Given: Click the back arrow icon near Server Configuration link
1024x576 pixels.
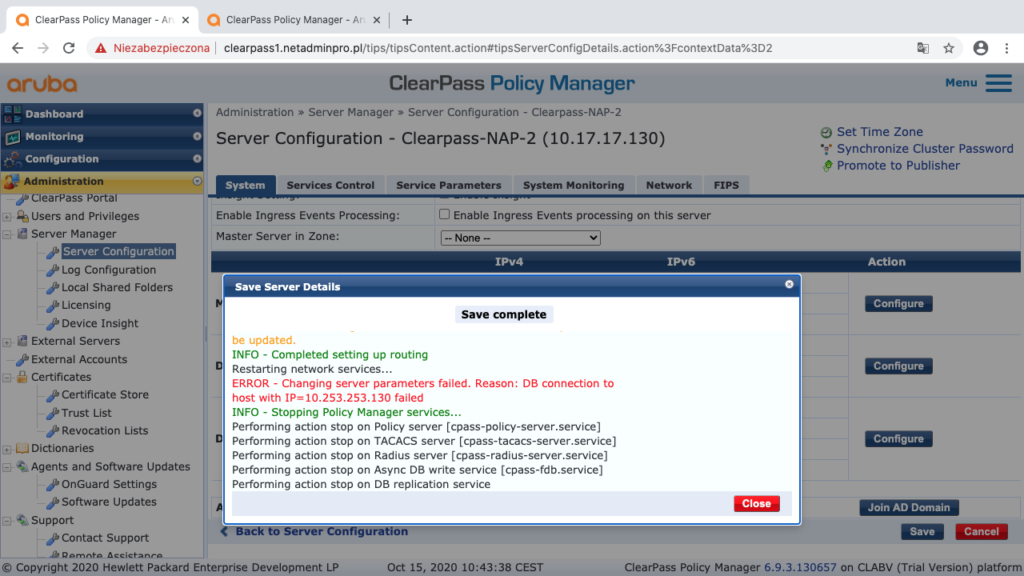Looking at the screenshot, I should [x=224, y=532].
